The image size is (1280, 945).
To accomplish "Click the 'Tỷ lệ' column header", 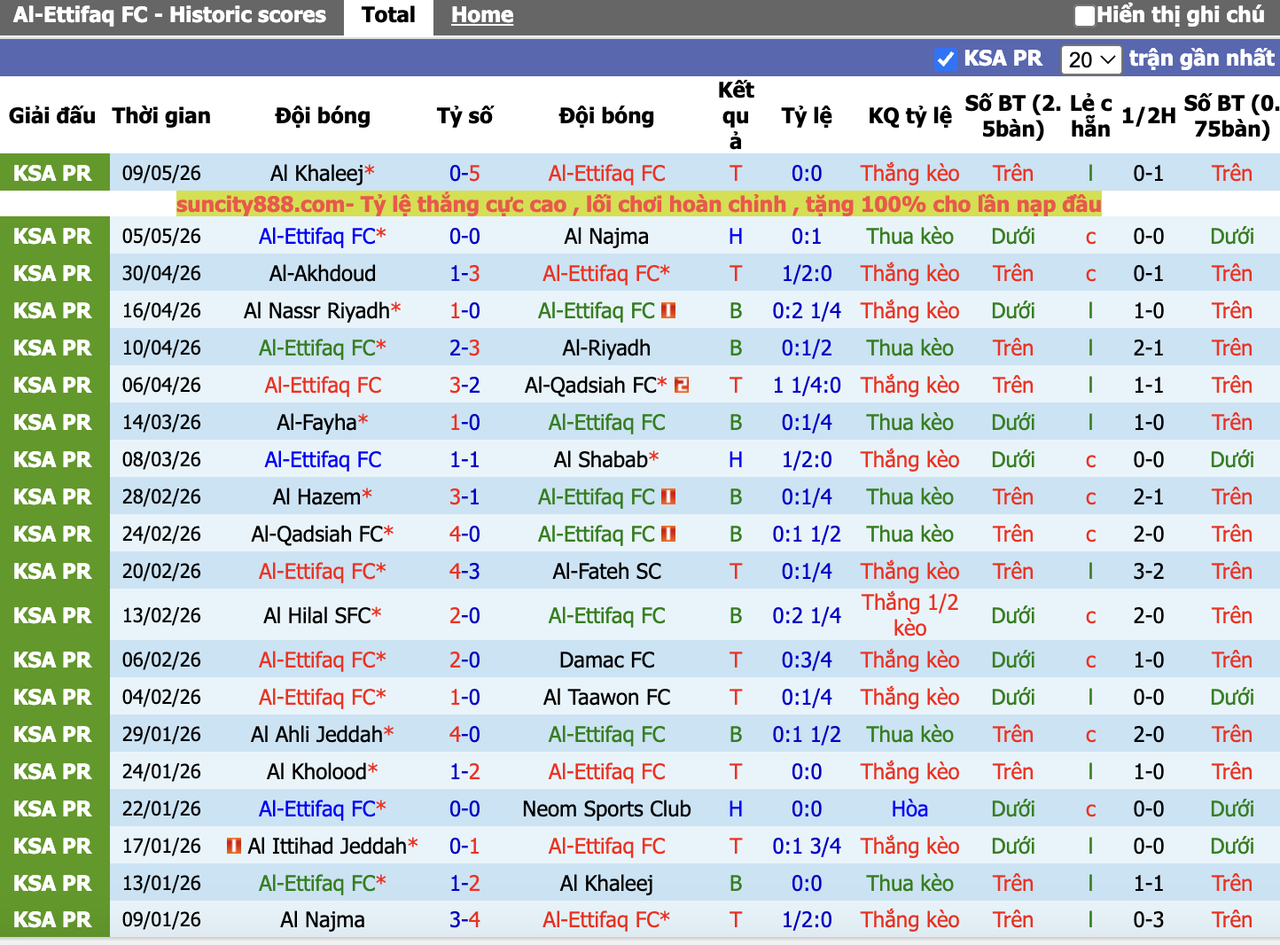I will click(807, 116).
